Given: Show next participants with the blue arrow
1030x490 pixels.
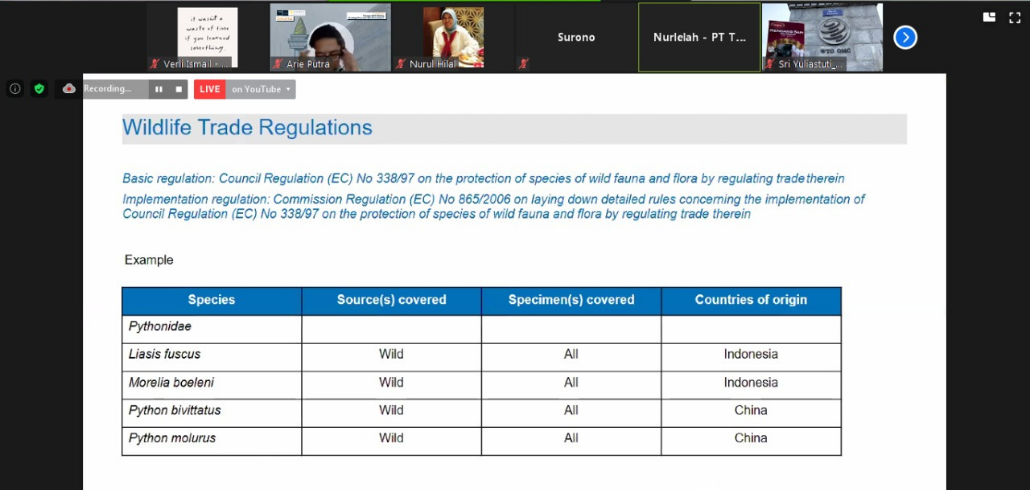Looking at the screenshot, I should [x=905, y=38].
